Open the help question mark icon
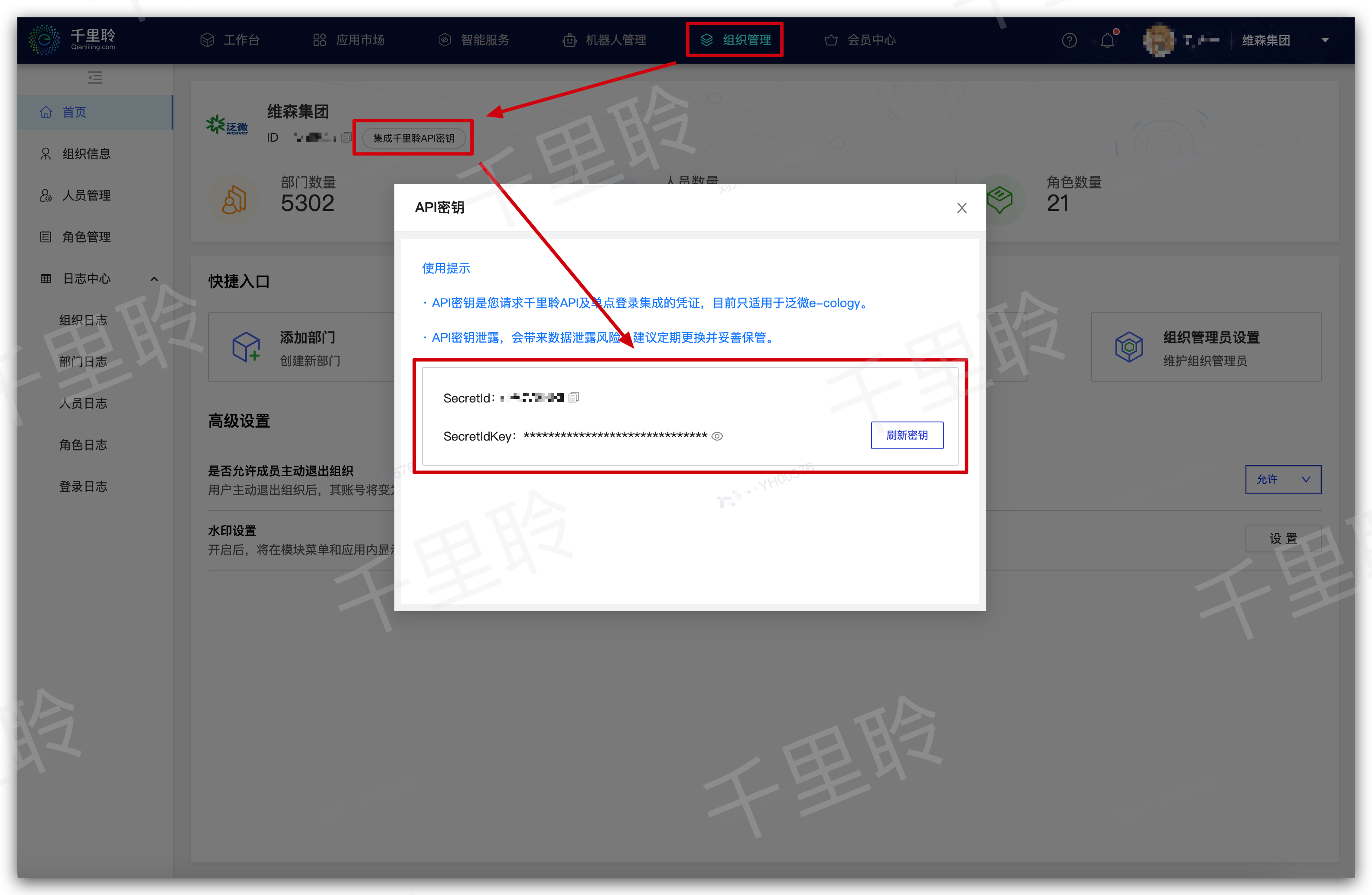The width and height of the screenshot is (1372, 895). click(1069, 40)
